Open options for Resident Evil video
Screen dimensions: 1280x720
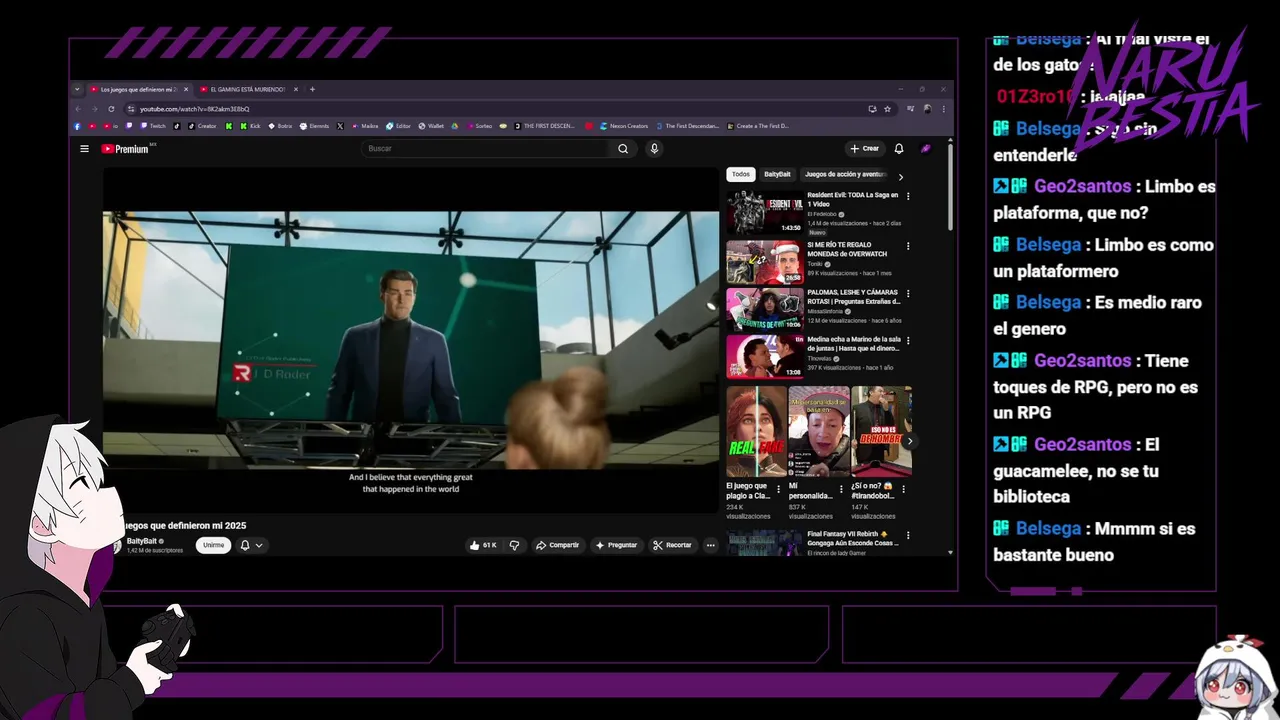[908, 197]
